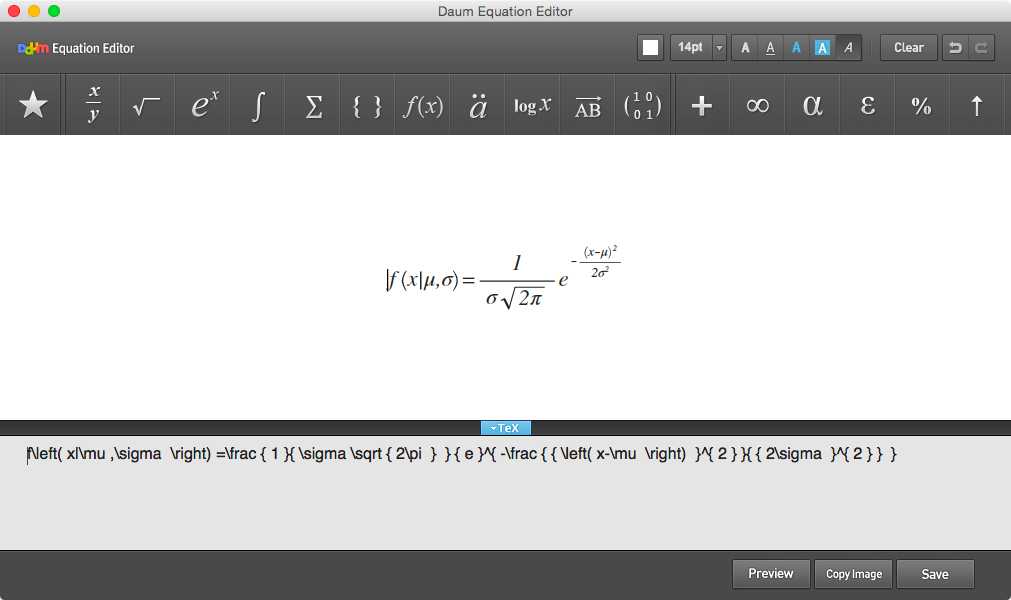This screenshot has height=600, width=1011.
Task: Open the f(x) functions menu
Action: (x=422, y=105)
